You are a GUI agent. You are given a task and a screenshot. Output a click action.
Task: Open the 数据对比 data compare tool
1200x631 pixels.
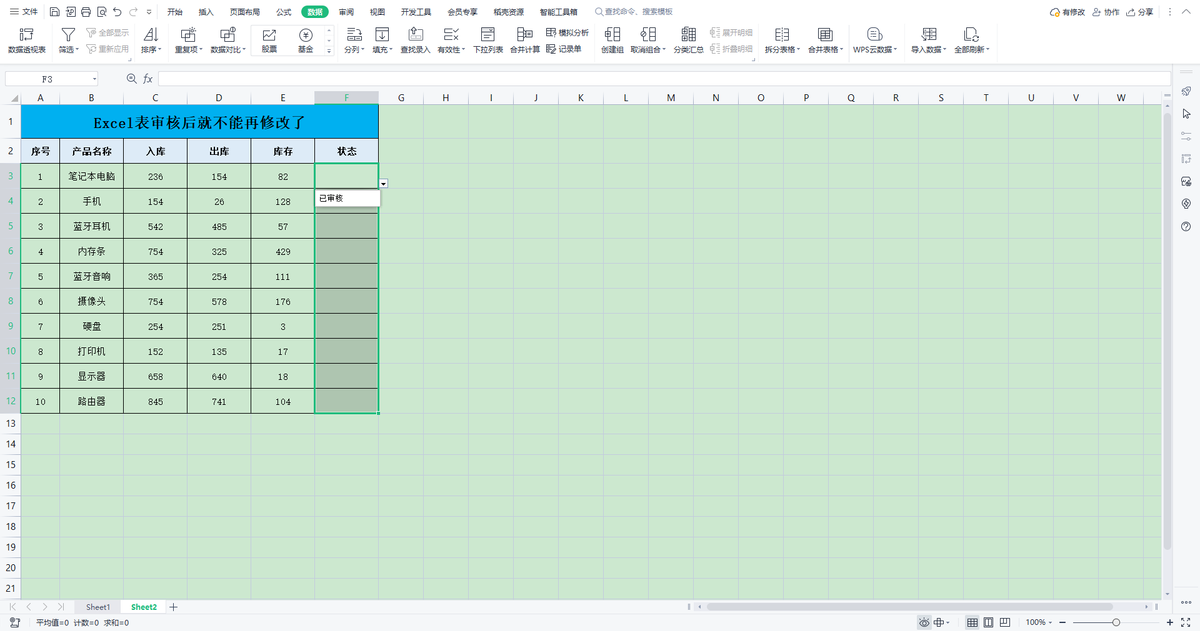(x=226, y=41)
